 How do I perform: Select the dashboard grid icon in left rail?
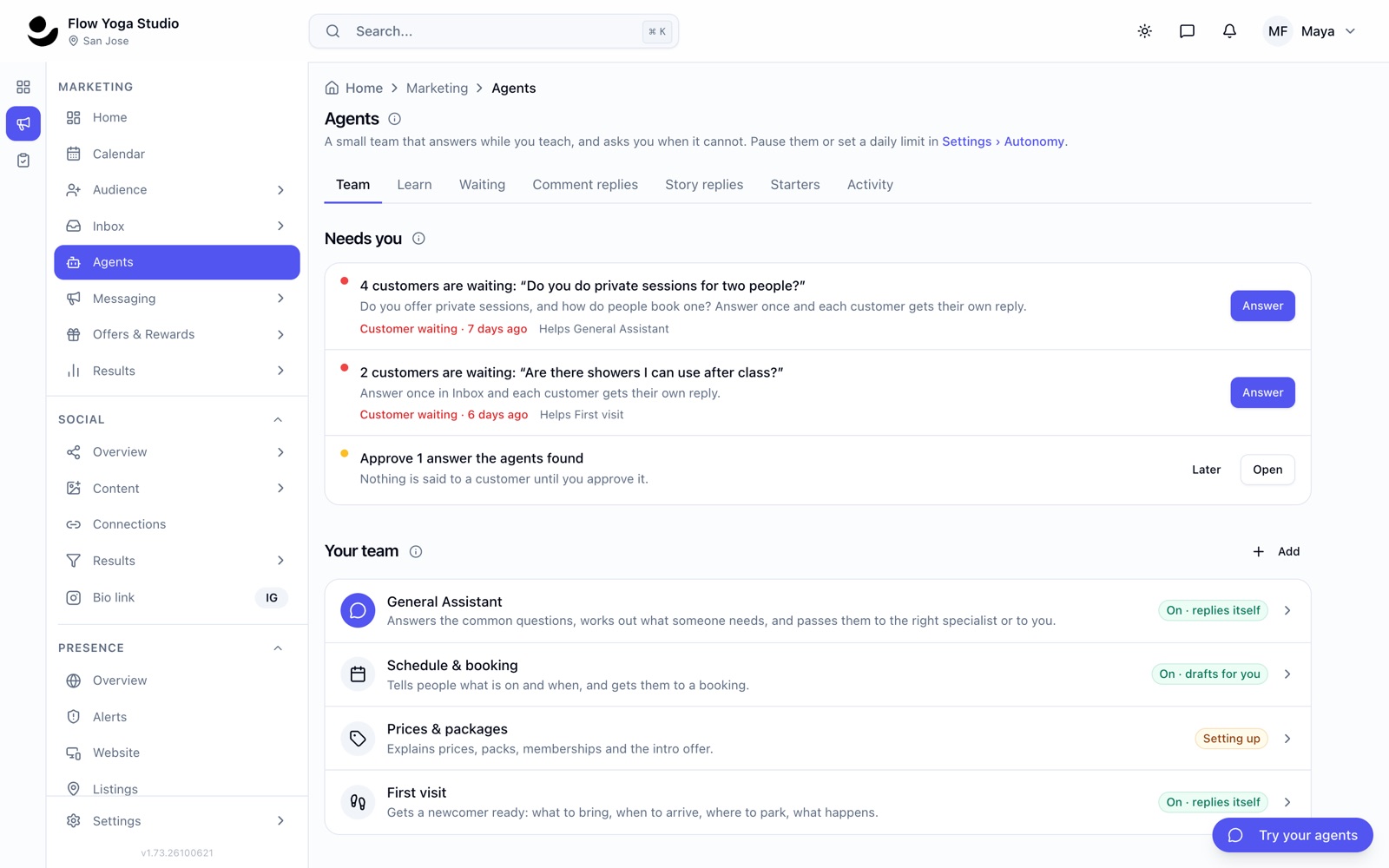point(23,87)
